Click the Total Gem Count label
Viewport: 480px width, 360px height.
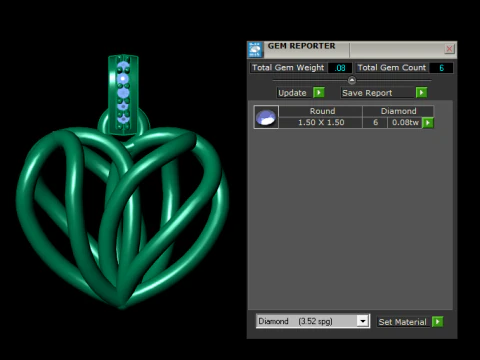[x=392, y=68]
